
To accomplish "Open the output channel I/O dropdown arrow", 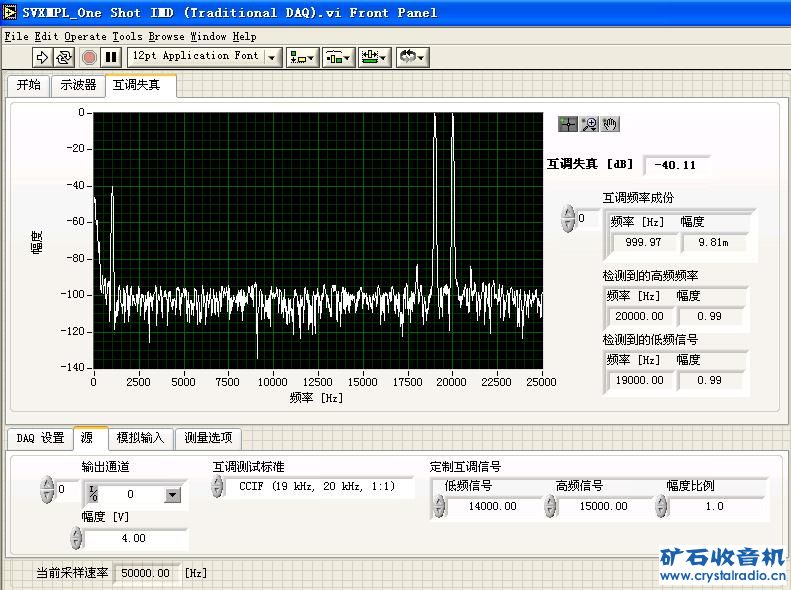I will pos(172,494).
